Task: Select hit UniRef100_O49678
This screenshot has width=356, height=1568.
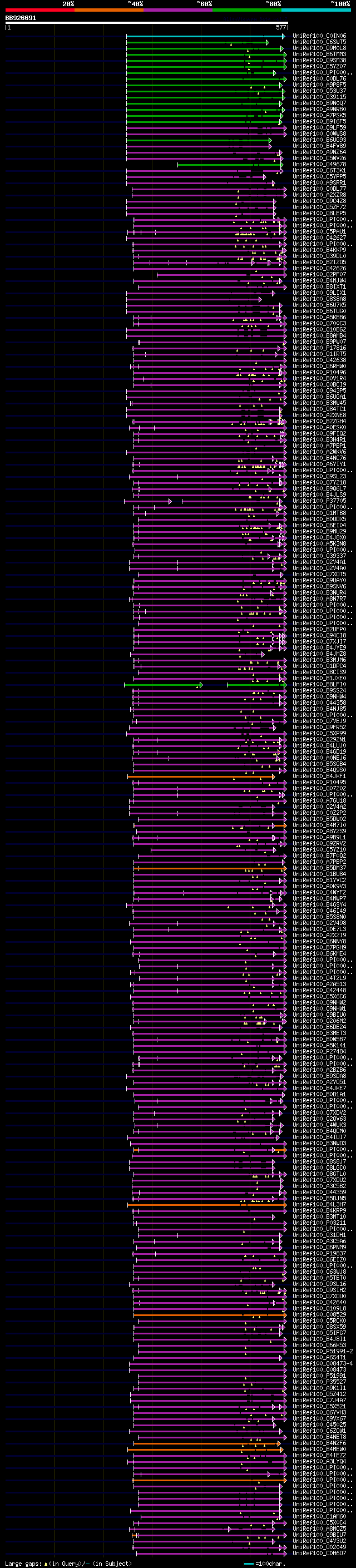Action: pos(319,164)
